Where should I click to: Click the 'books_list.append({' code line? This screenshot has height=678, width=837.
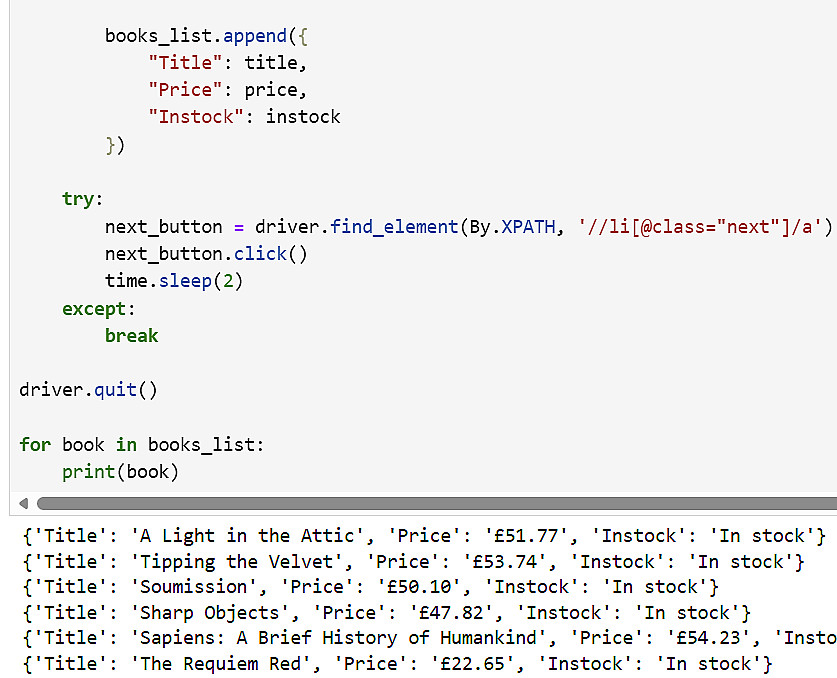pos(206,36)
